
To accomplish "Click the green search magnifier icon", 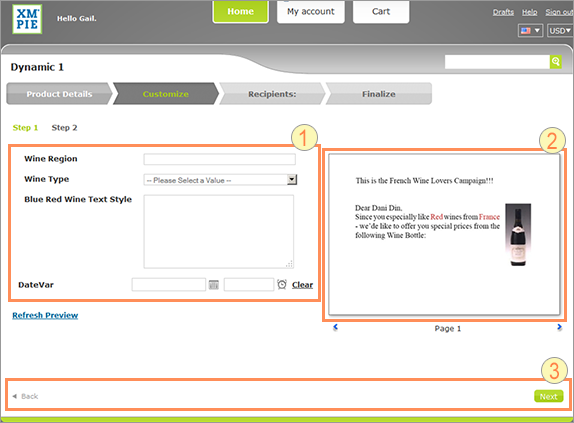I will tap(555, 62).
